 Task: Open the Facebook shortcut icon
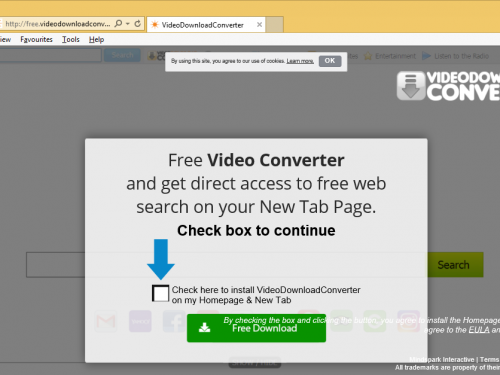click(174, 321)
